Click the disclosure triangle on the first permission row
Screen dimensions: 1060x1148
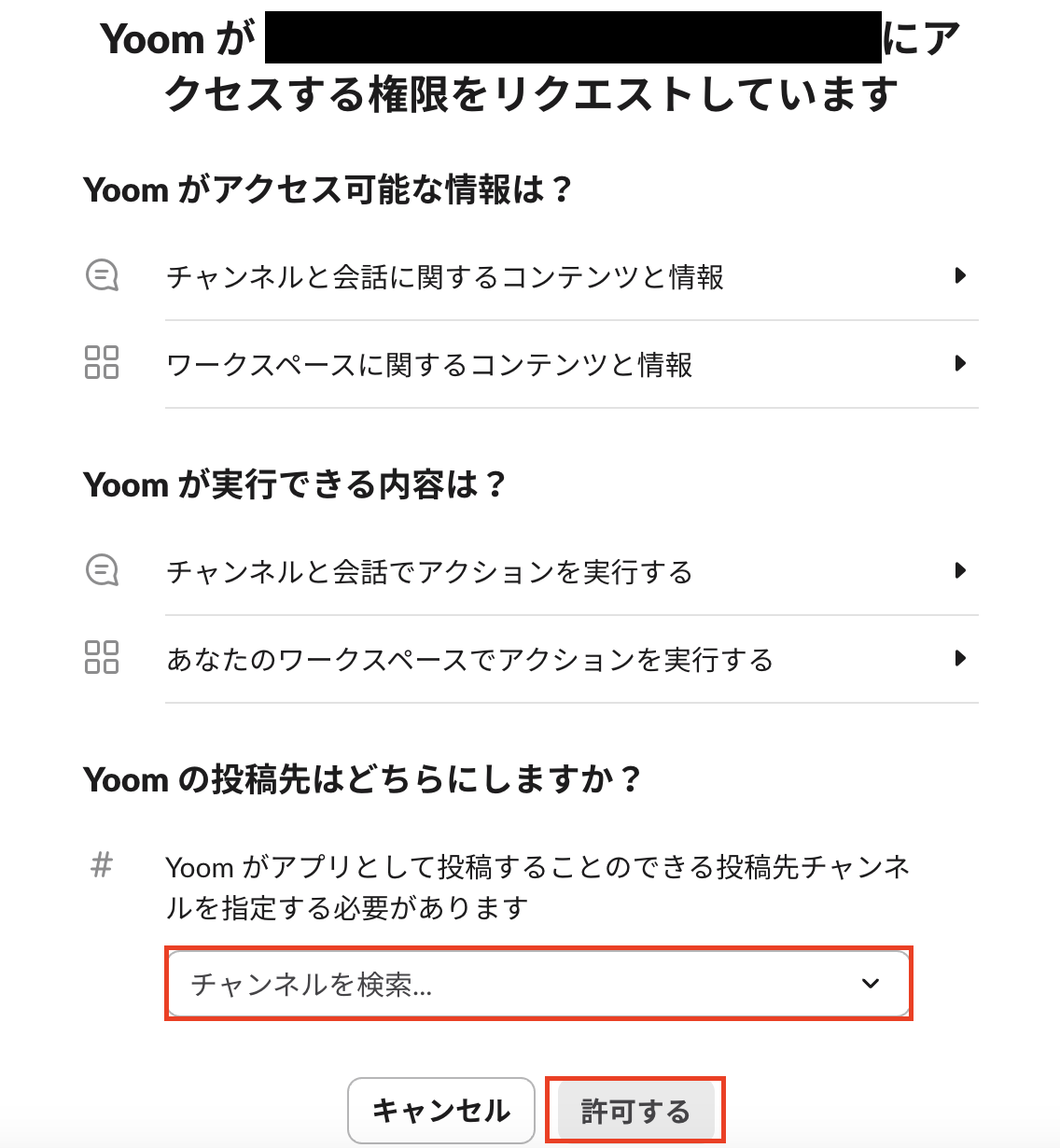(x=961, y=275)
